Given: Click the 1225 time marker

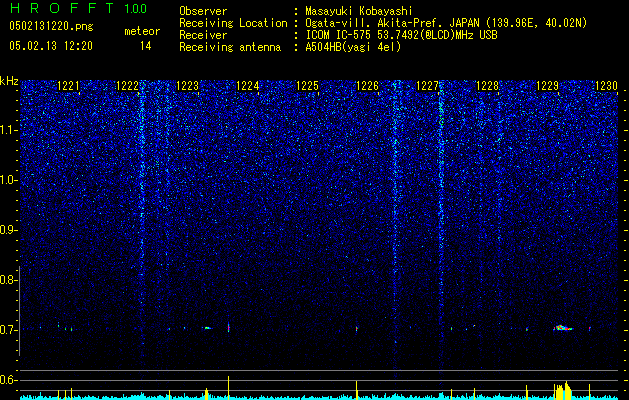Looking at the screenshot, I should [307, 86].
